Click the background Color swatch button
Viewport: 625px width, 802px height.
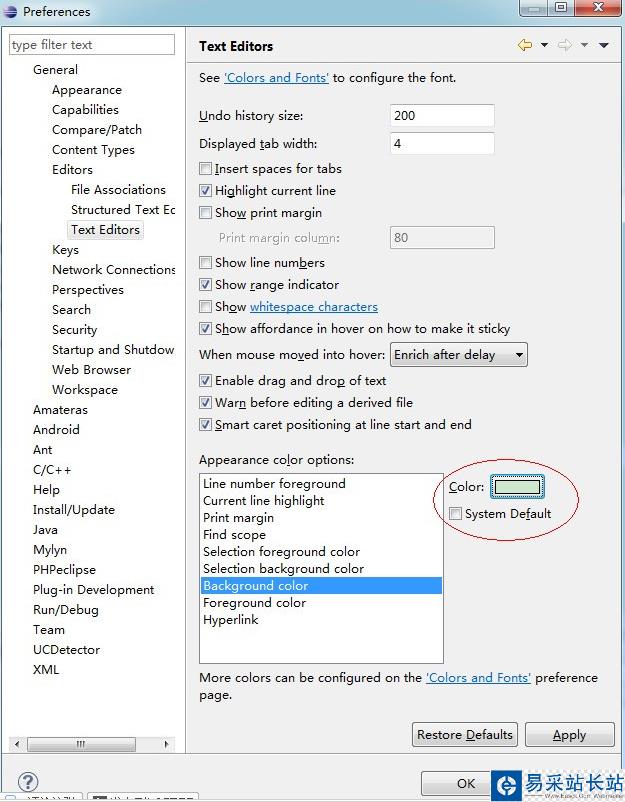point(516,487)
